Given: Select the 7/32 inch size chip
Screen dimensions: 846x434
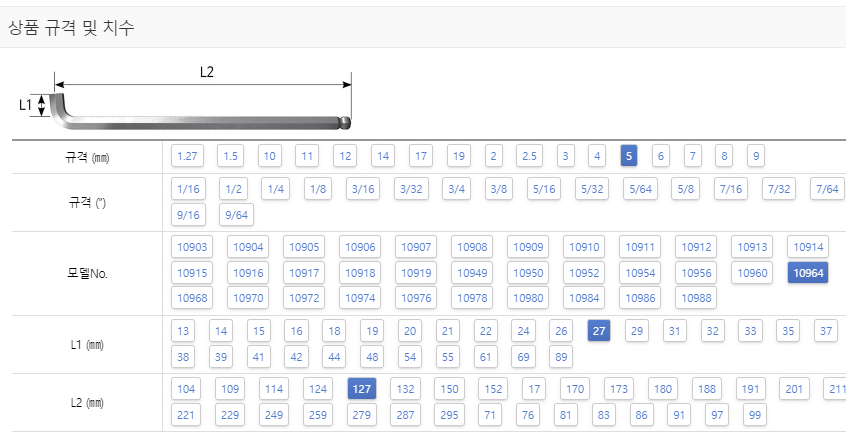Looking at the screenshot, I should [x=779, y=189].
